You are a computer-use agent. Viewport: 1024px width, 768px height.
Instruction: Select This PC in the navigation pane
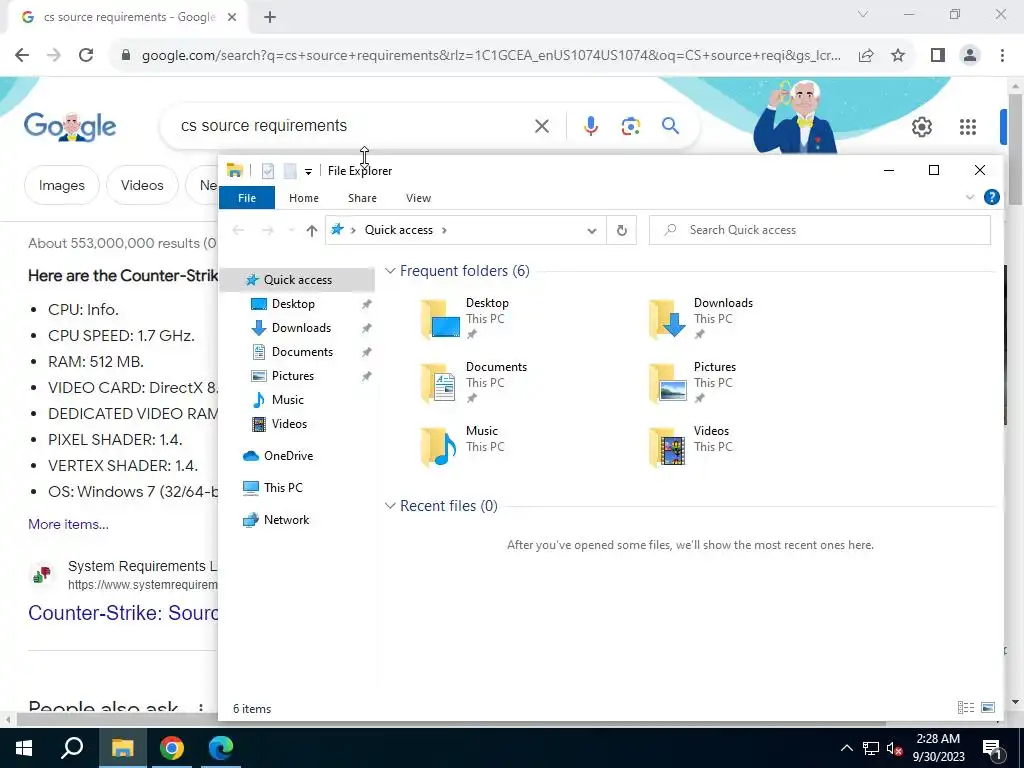click(x=283, y=488)
